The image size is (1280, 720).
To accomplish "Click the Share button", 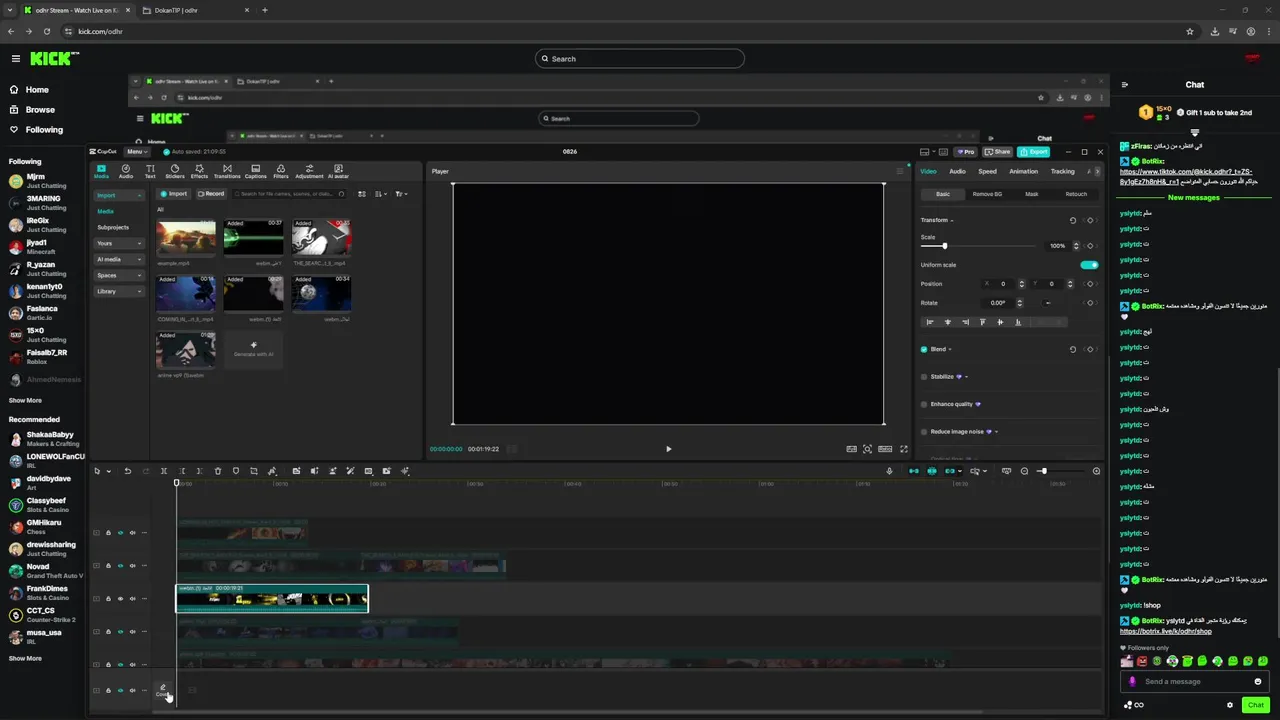I will pos(998,152).
